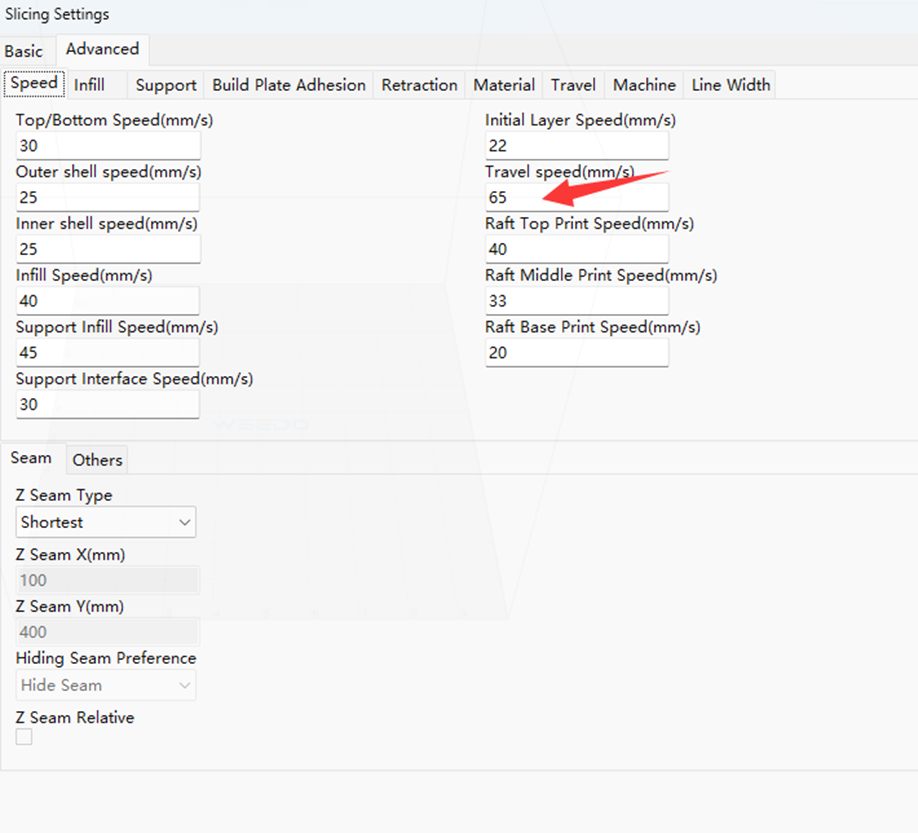918x833 pixels.
Task: Edit the Raft Base Print Speed field
Action: pos(576,352)
